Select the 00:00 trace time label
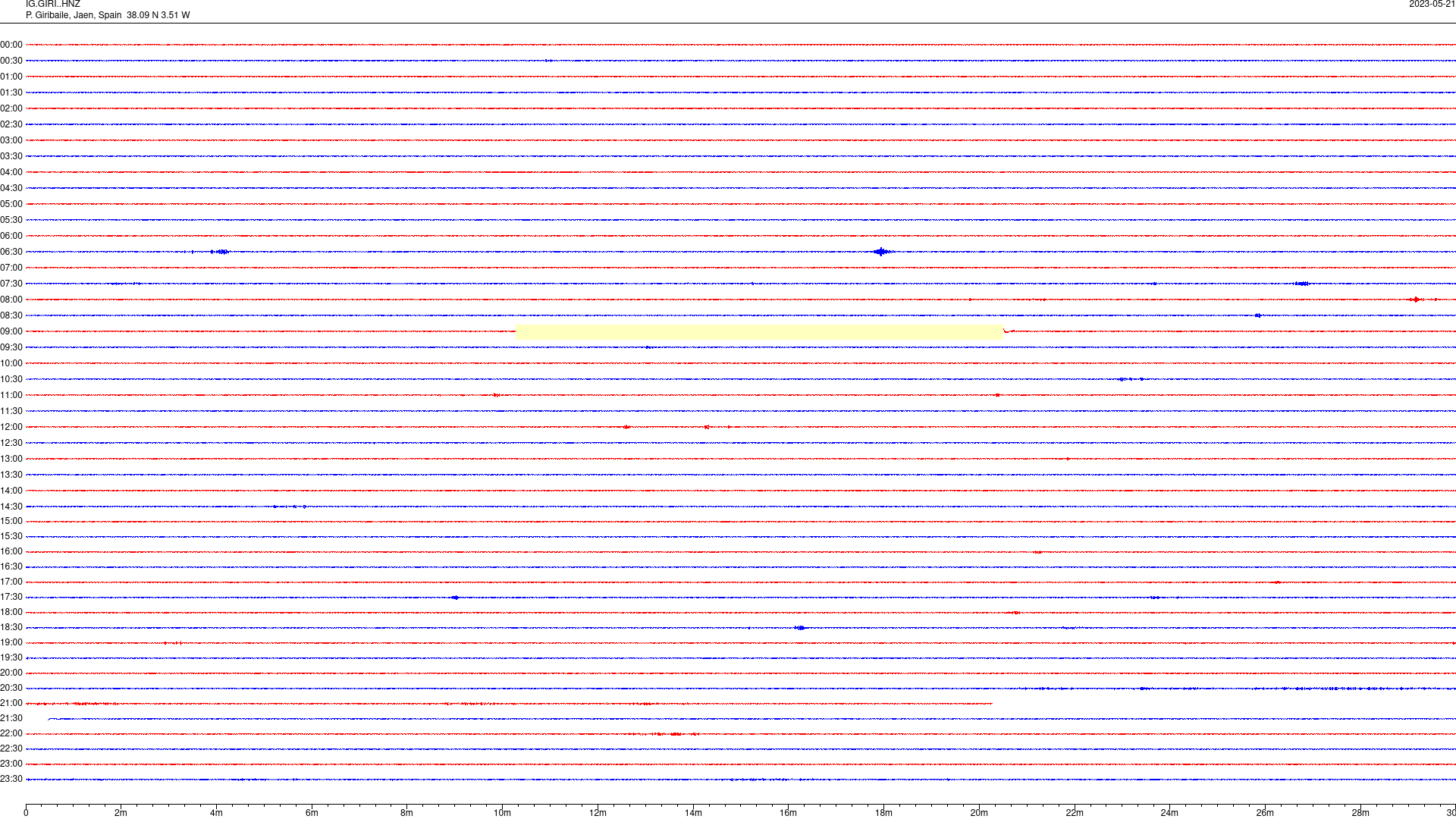The image size is (1456, 819). point(11,45)
